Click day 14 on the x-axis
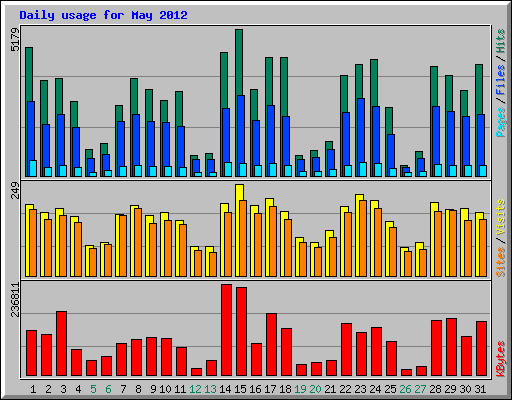This screenshot has width=512, height=400. [225, 389]
